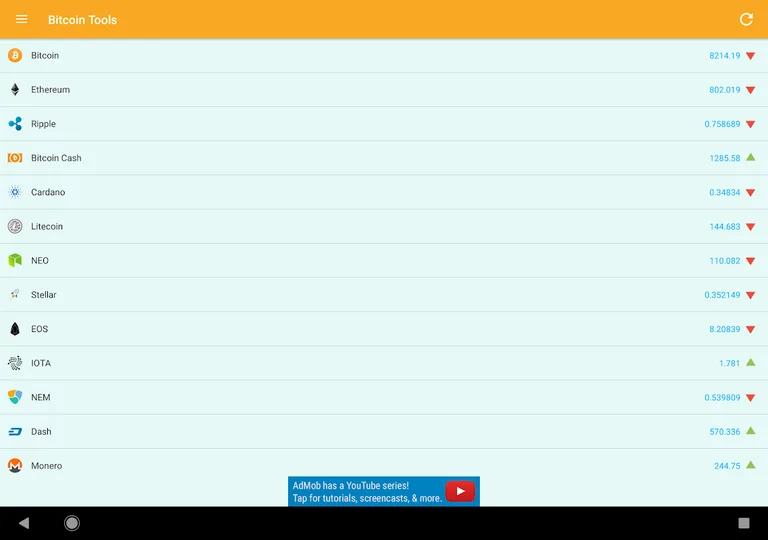Click the black EOS logo icon

(x=15, y=329)
